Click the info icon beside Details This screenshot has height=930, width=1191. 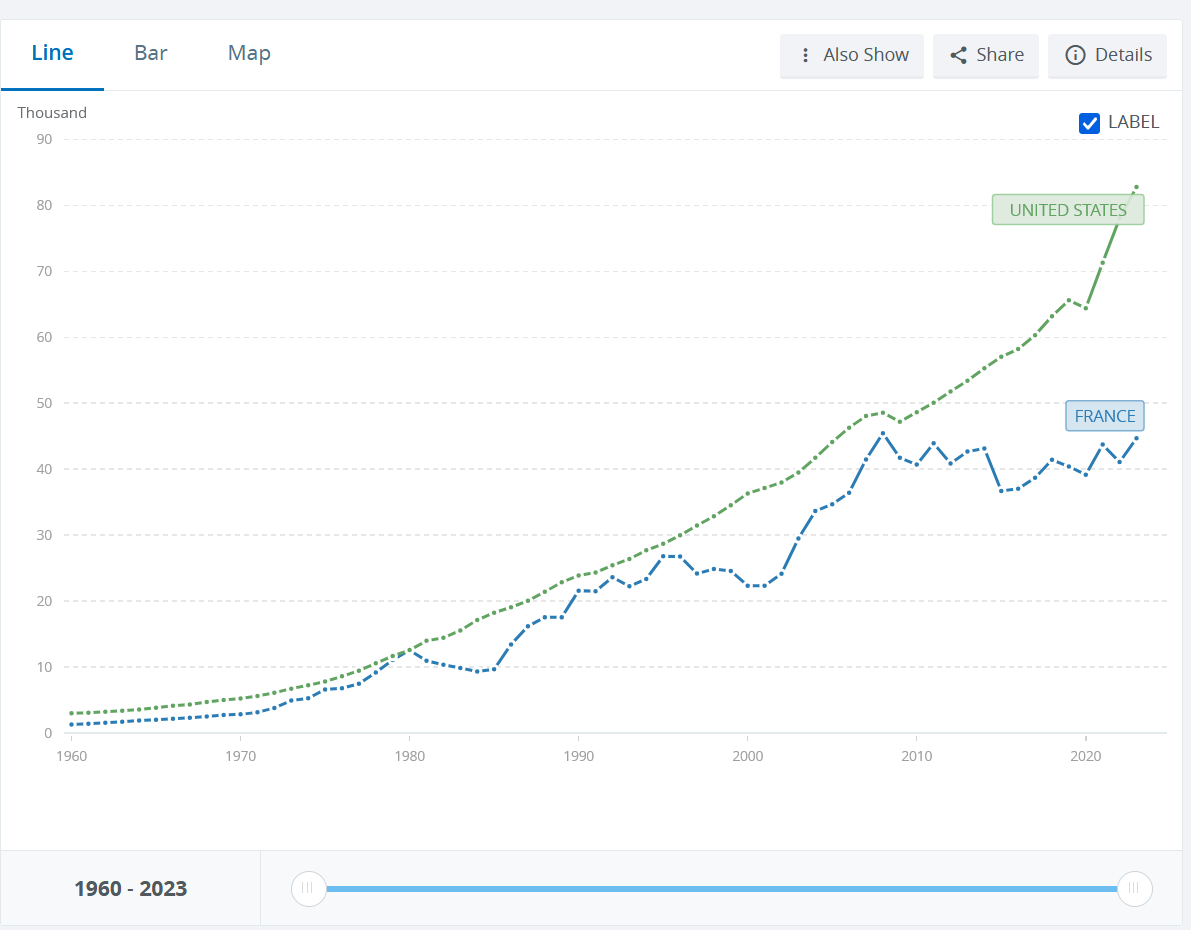coord(1076,55)
